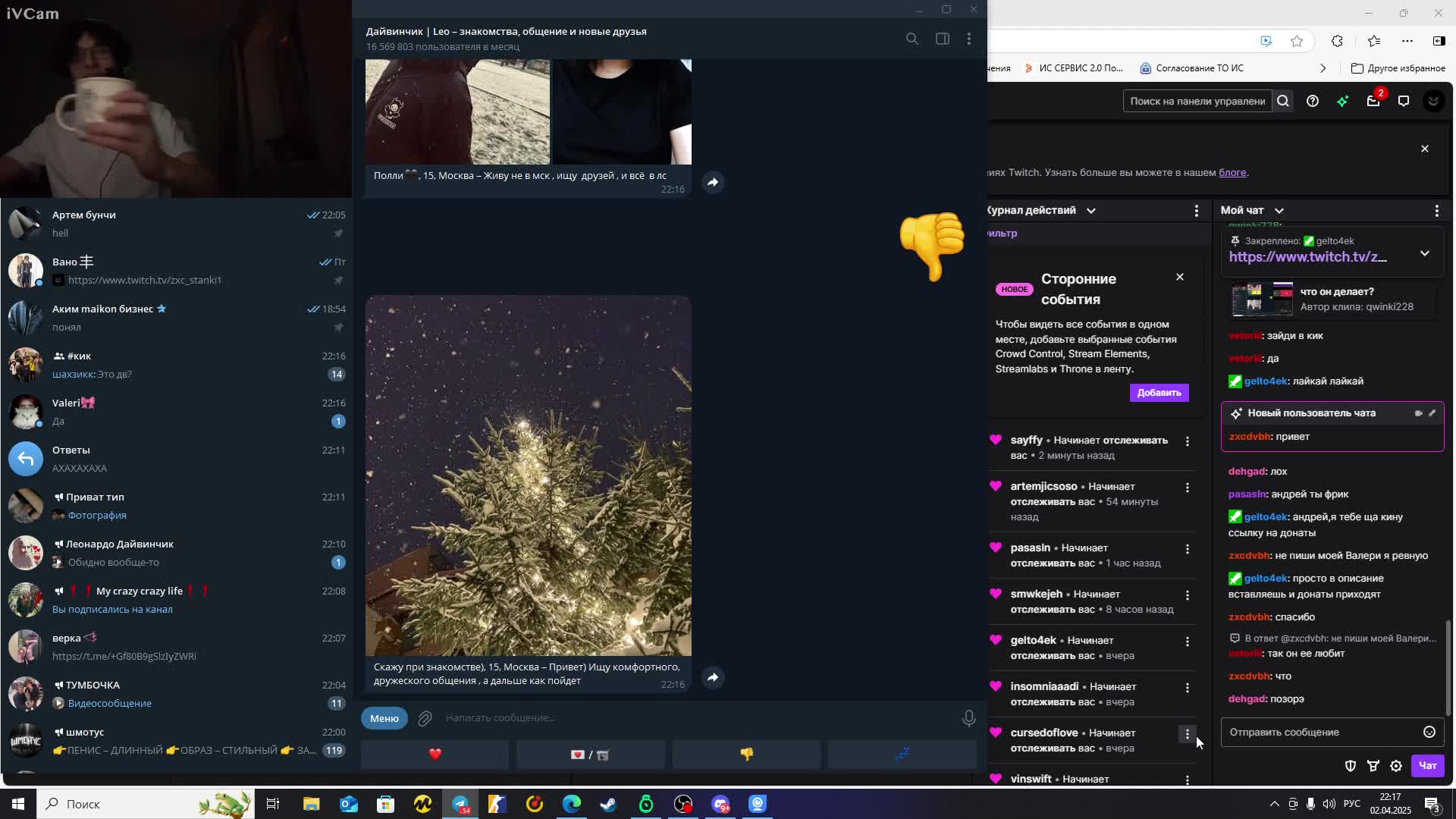Screen dimensions: 1456x819
Task: Open the snowy Christmas tree photo
Action: (529, 475)
